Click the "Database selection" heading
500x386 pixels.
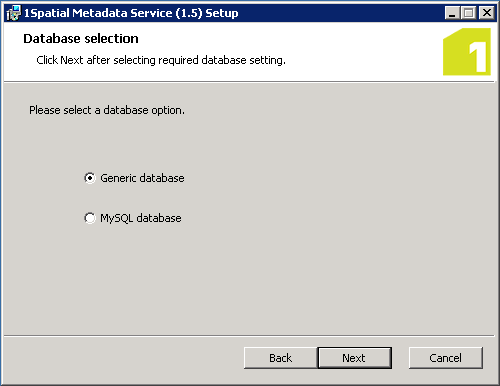[81, 39]
